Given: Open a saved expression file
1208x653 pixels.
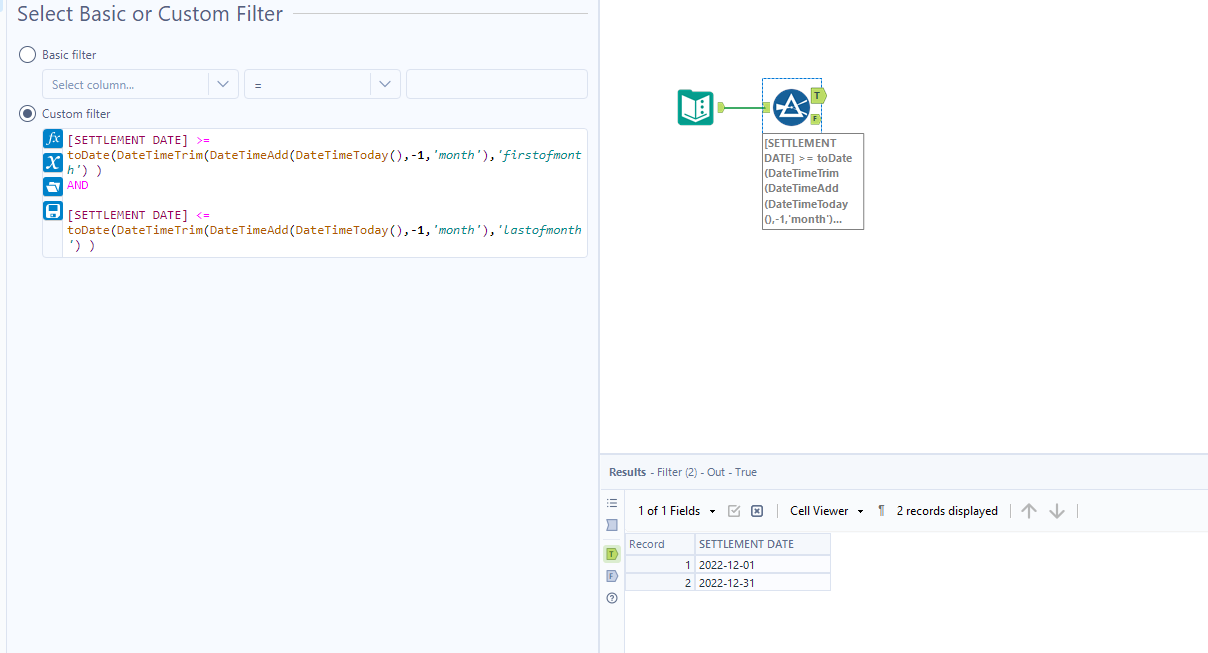Looking at the screenshot, I should tap(52, 186).
